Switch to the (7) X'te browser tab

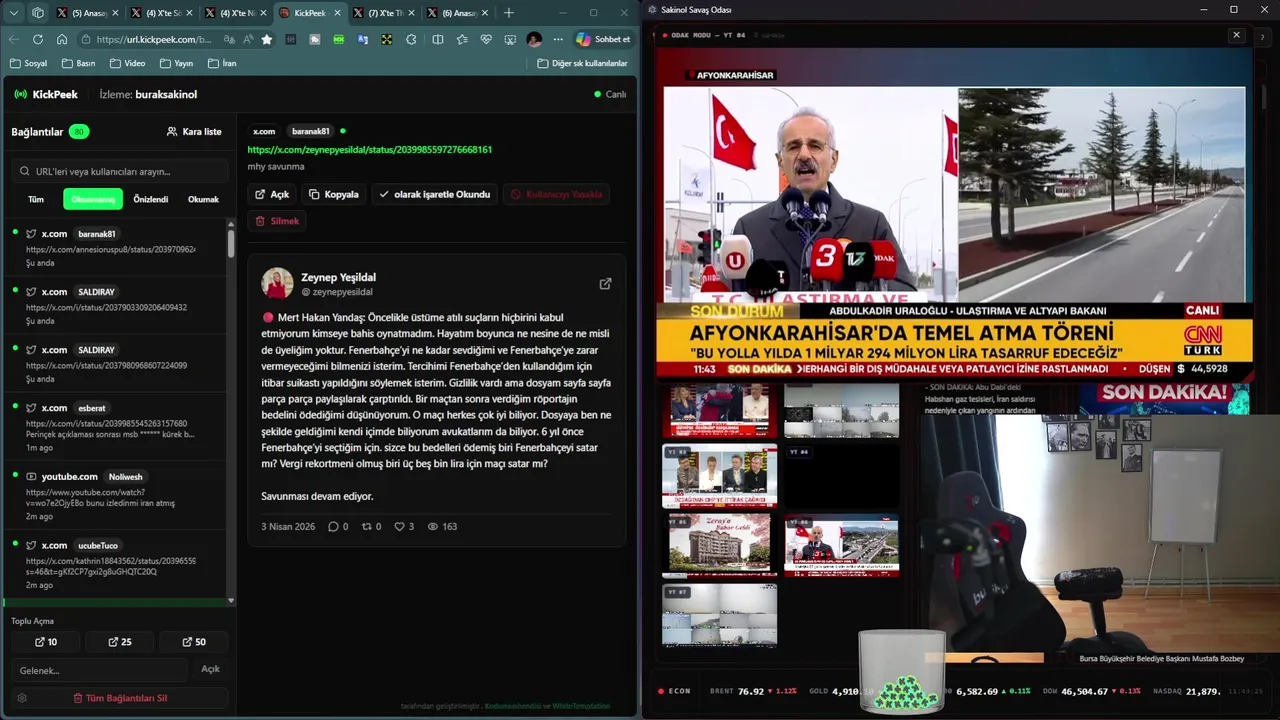[385, 13]
